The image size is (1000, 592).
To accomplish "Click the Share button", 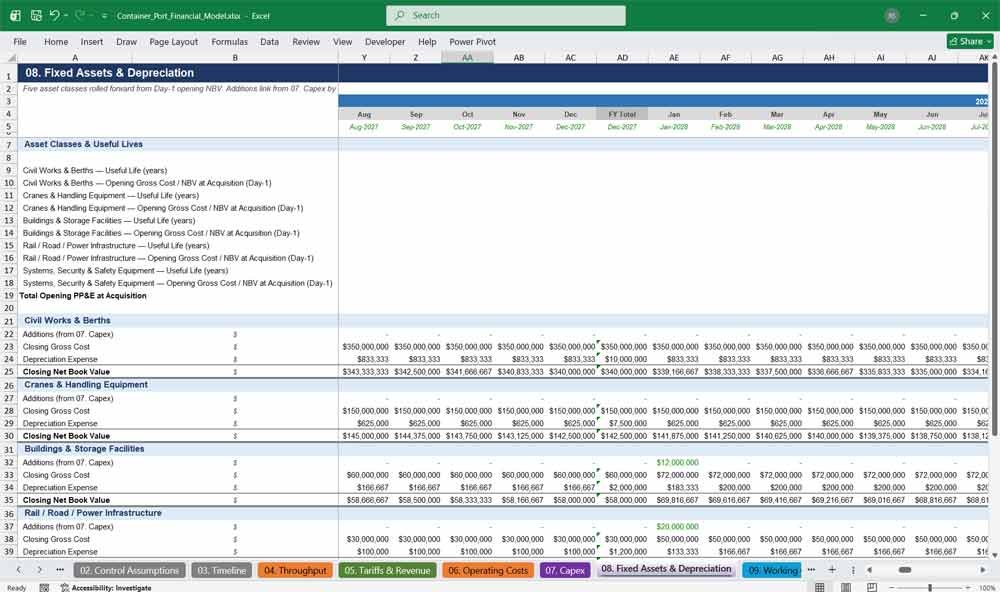I will pyautogui.click(x=970, y=41).
